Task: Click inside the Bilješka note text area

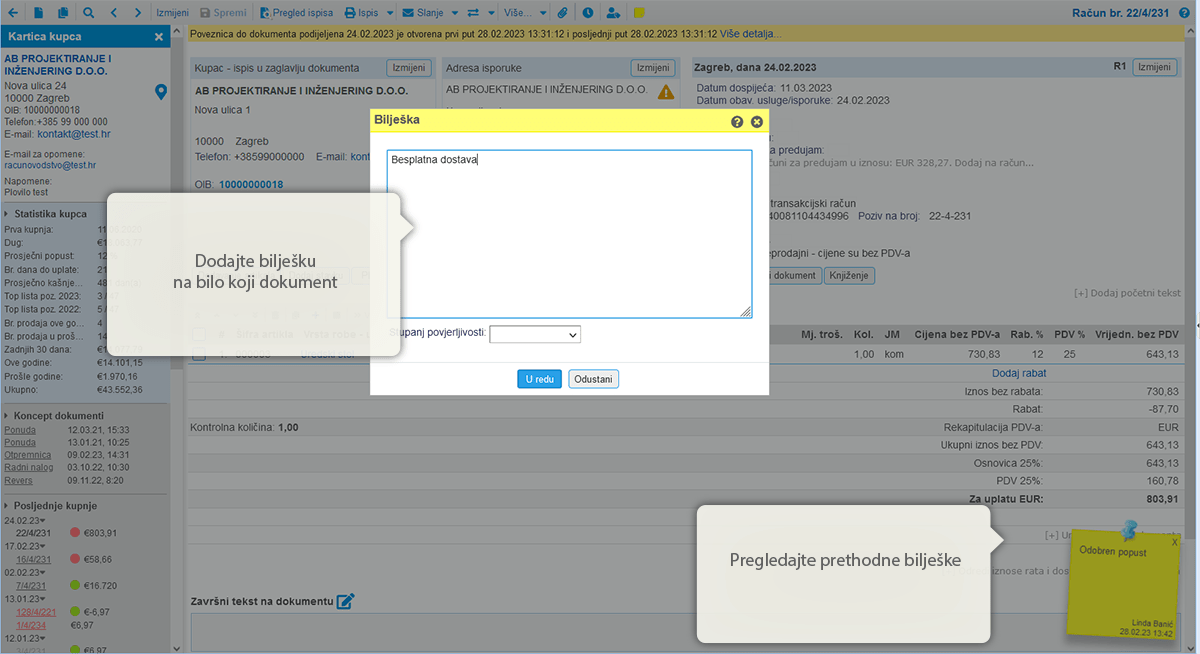Action: (x=569, y=240)
